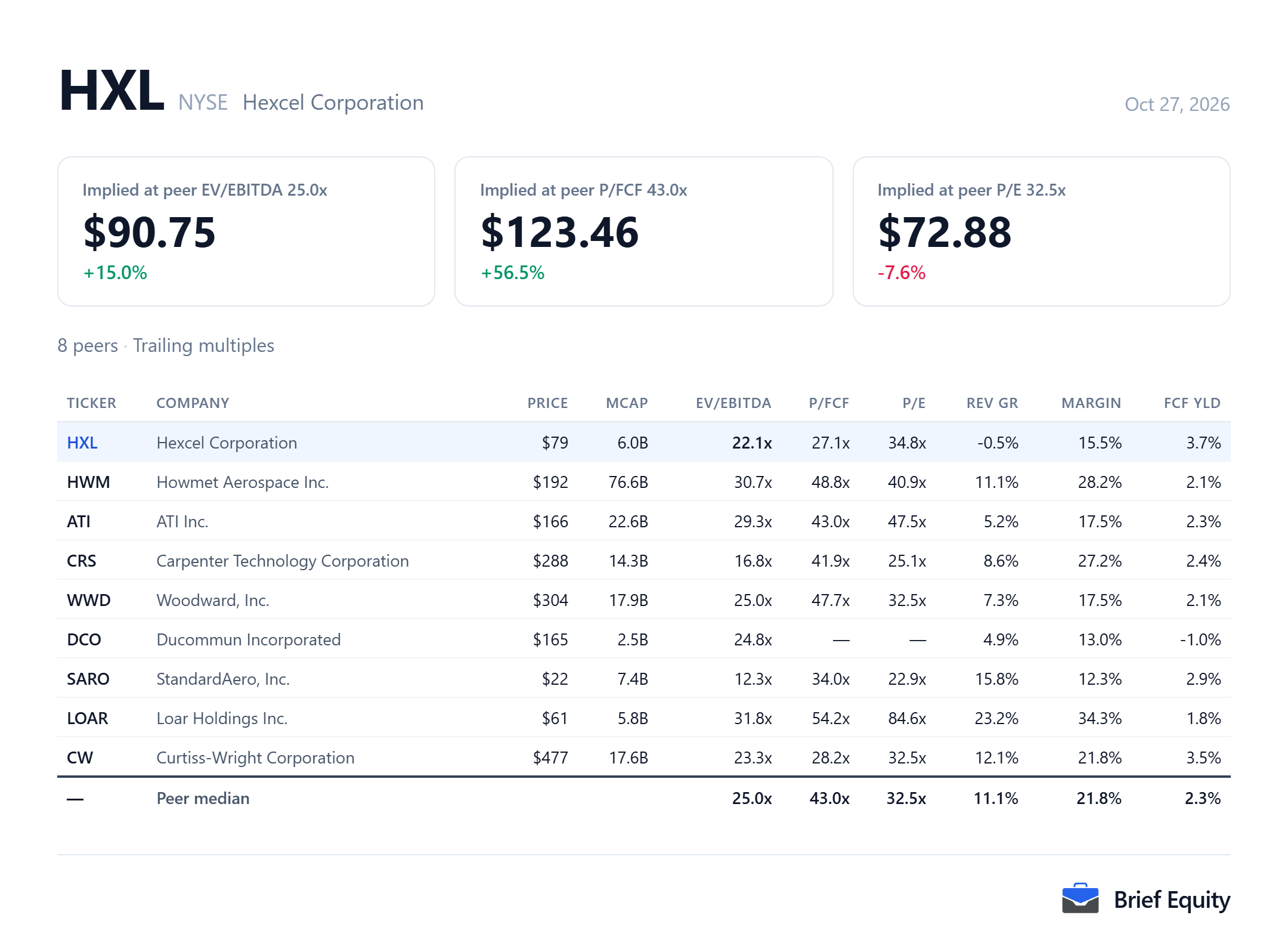Click the Hexcel Corporation title text
Viewport: 1288px width, 946px height.
pos(333,103)
